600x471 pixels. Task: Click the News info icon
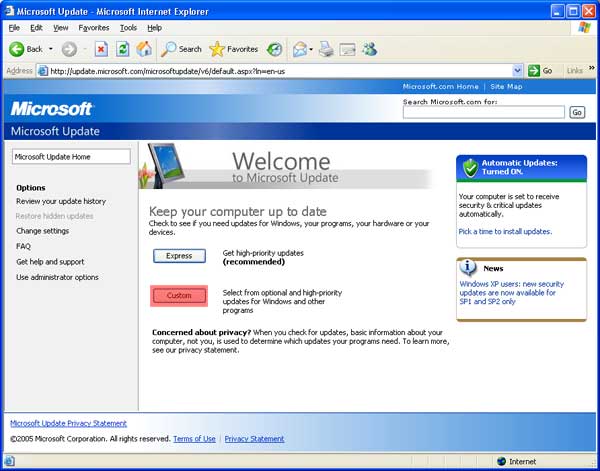[x=468, y=267]
